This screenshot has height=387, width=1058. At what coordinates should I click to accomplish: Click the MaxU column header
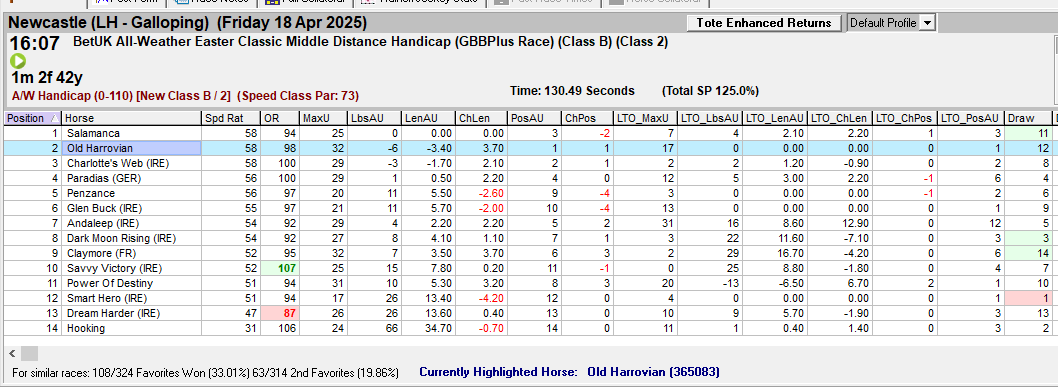323,118
